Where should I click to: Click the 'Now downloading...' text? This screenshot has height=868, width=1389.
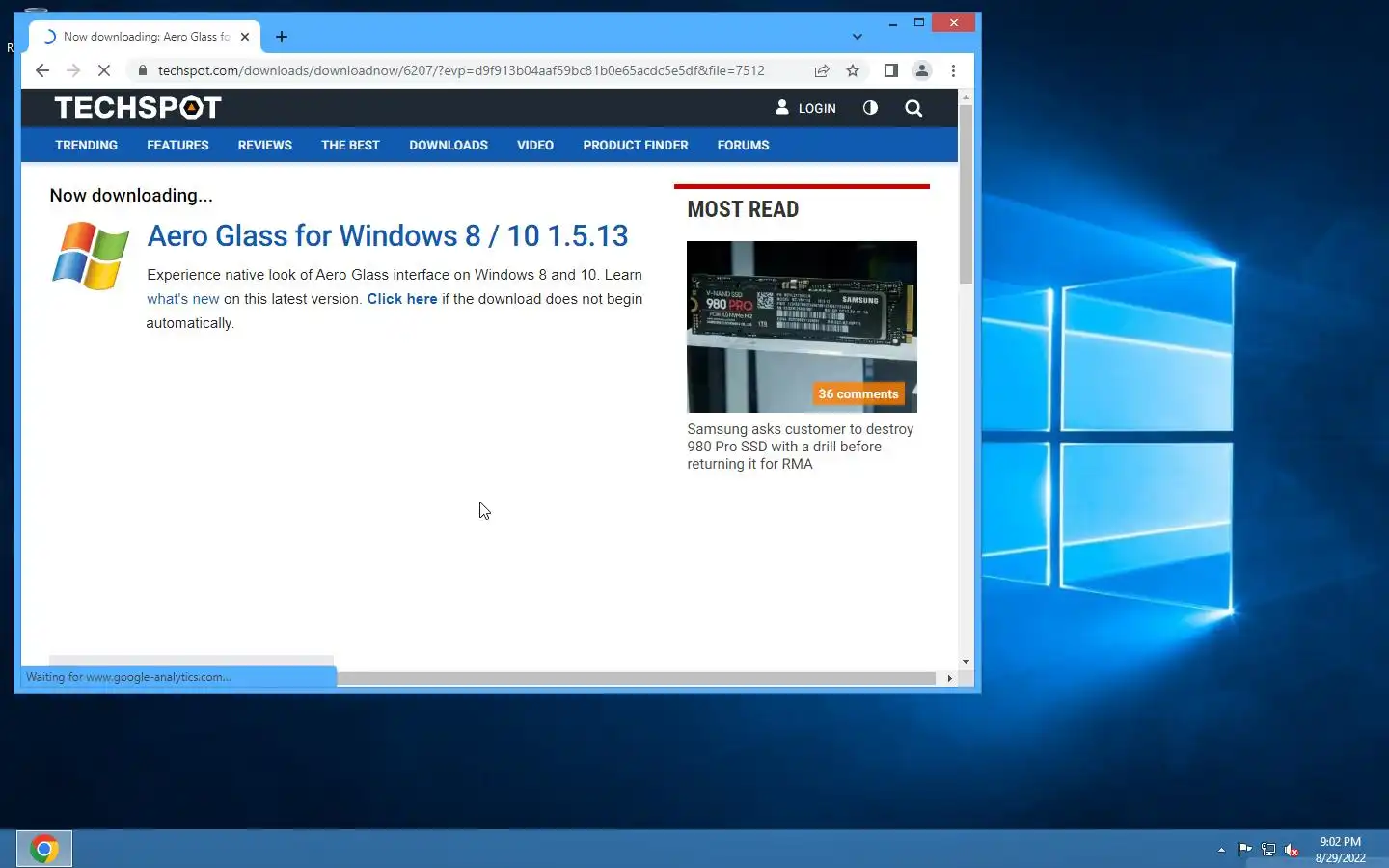(131, 196)
